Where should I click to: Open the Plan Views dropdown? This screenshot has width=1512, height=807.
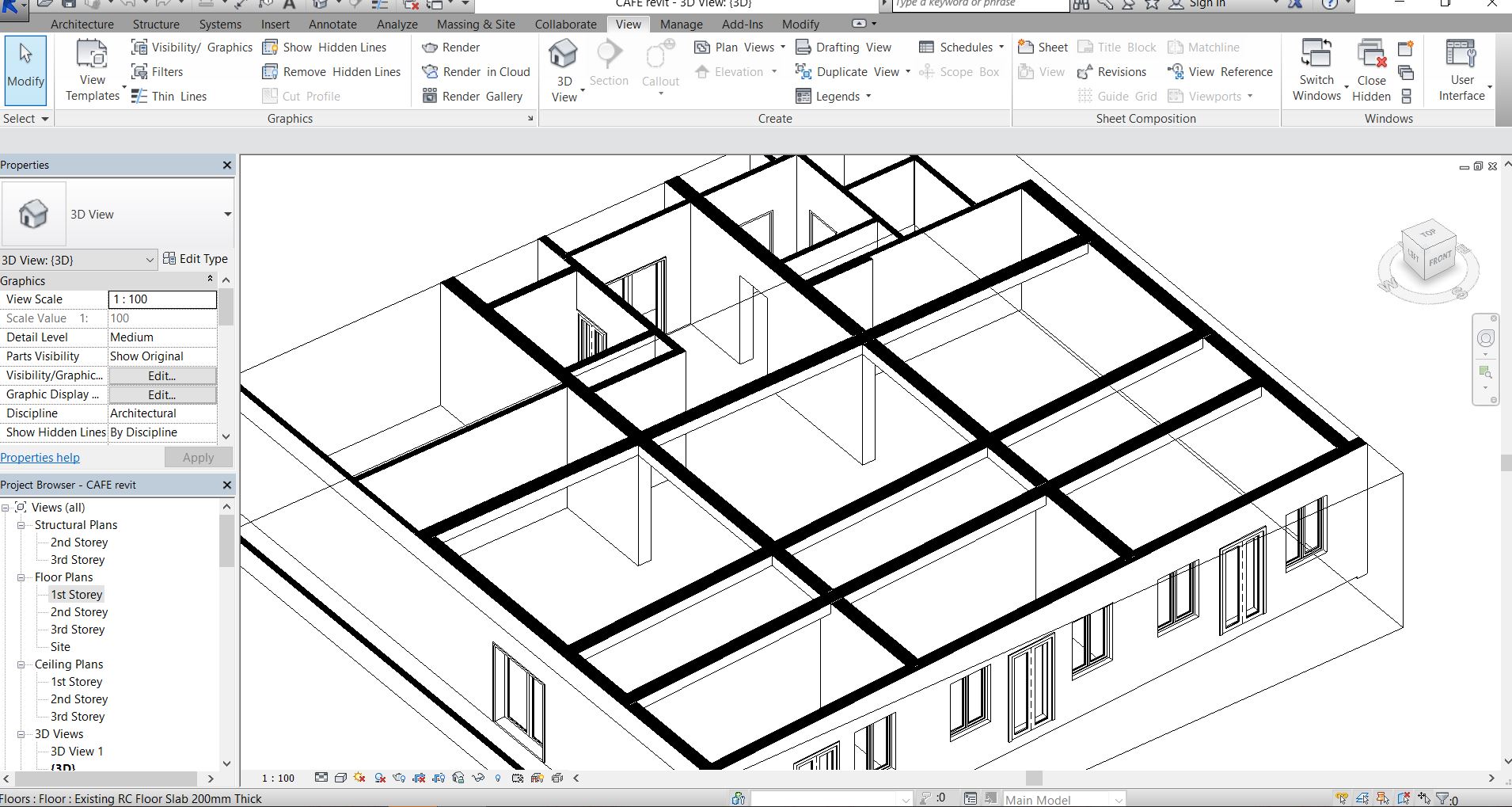739,48
